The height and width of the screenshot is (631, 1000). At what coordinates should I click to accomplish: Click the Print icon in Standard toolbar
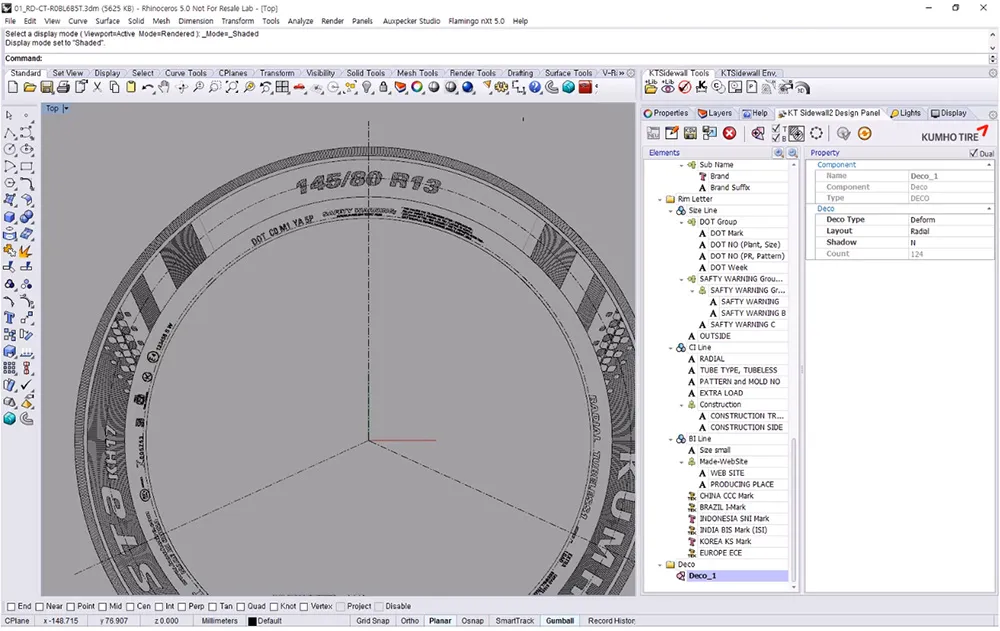point(64,88)
